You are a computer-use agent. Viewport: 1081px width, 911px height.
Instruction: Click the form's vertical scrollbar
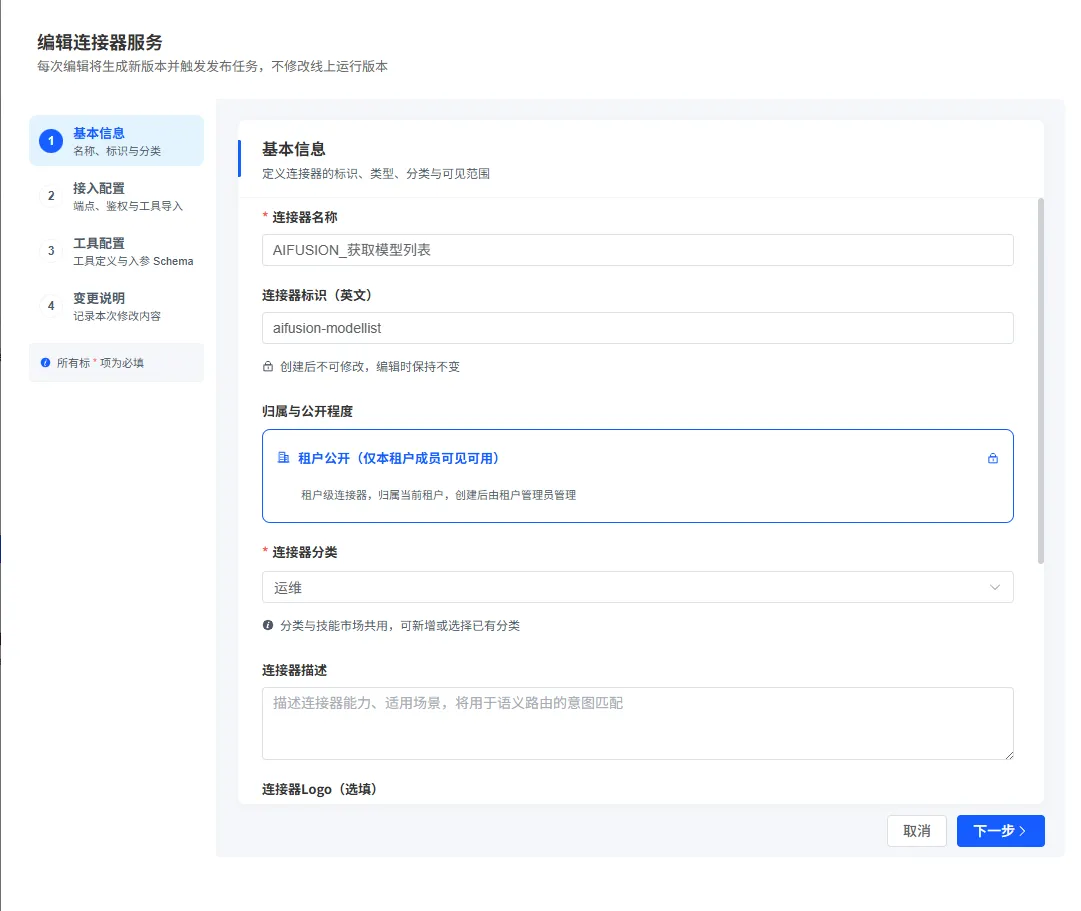point(1041,381)
